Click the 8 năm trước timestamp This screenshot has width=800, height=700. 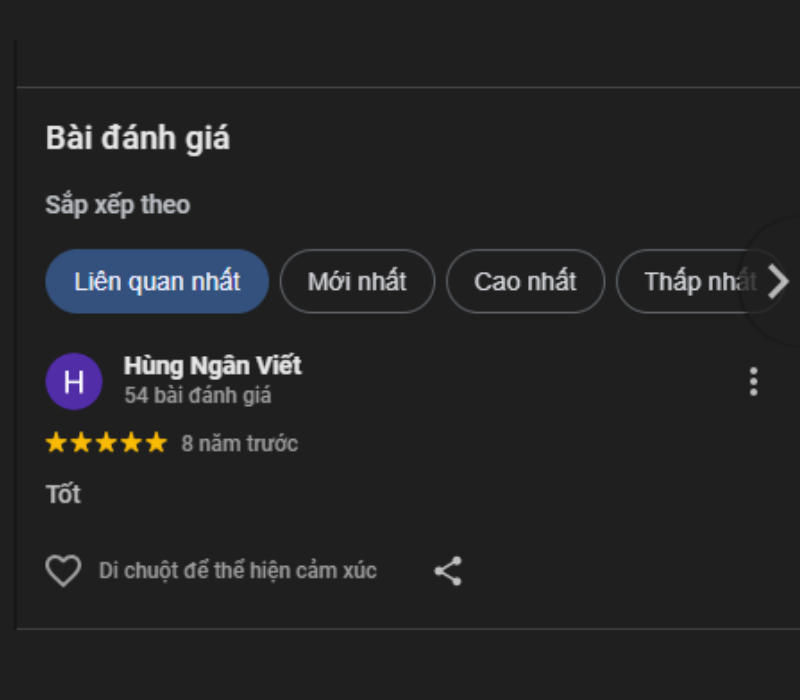[239, 444]
